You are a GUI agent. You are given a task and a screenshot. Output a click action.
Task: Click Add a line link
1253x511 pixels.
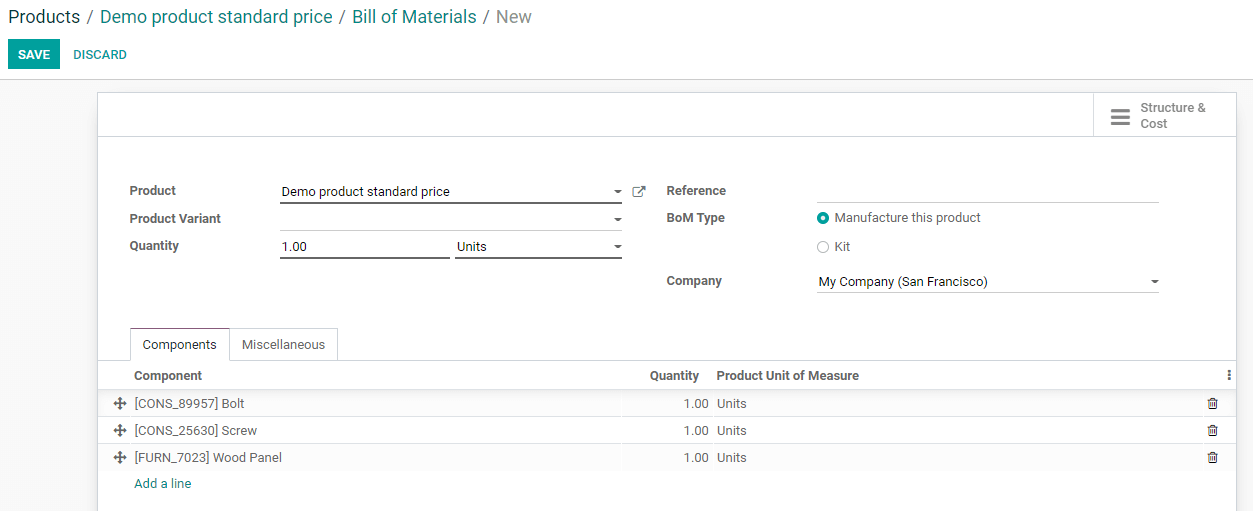click(163, 484)
